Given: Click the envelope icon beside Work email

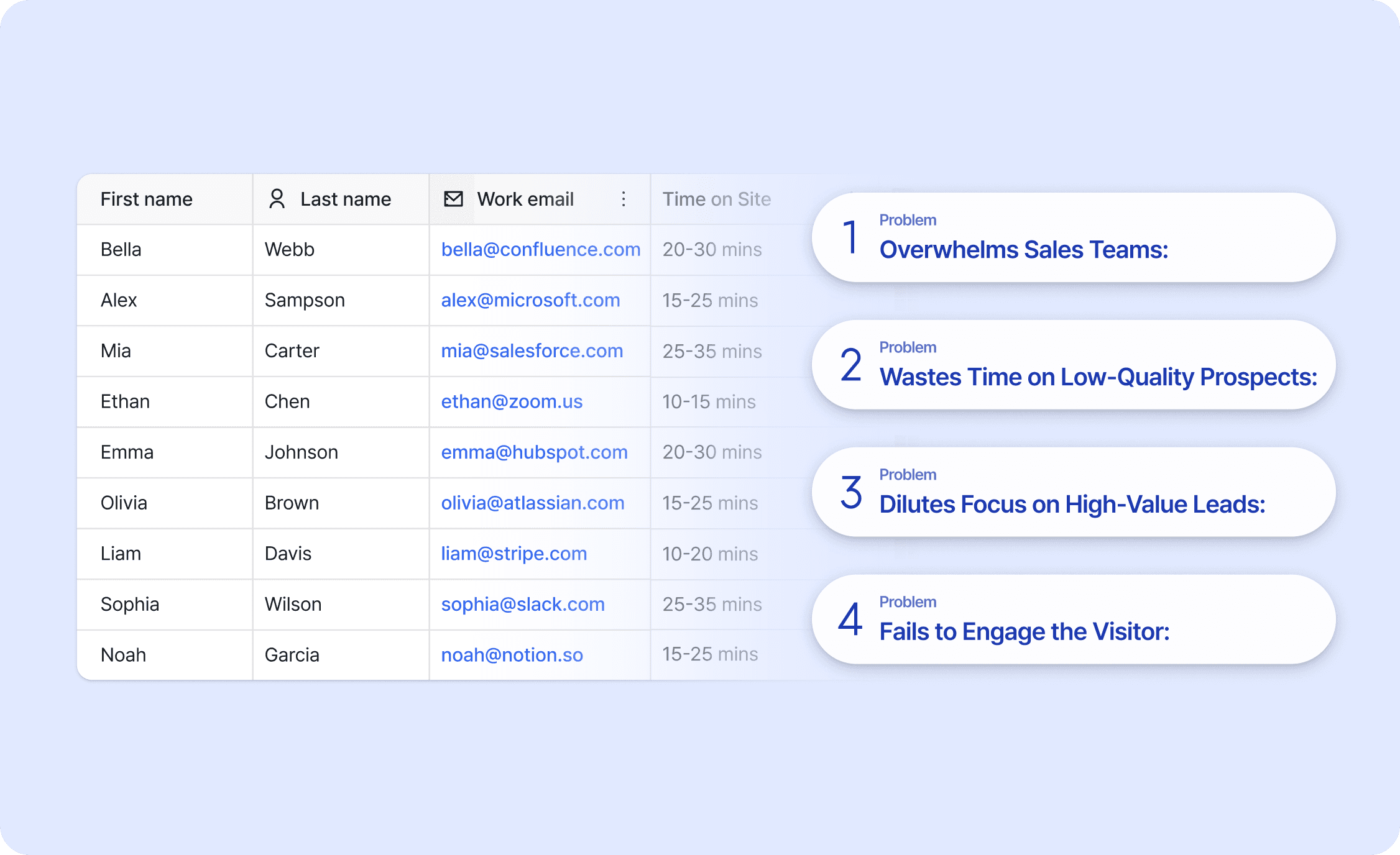Looking at the screenshot, I should [453, 199].
